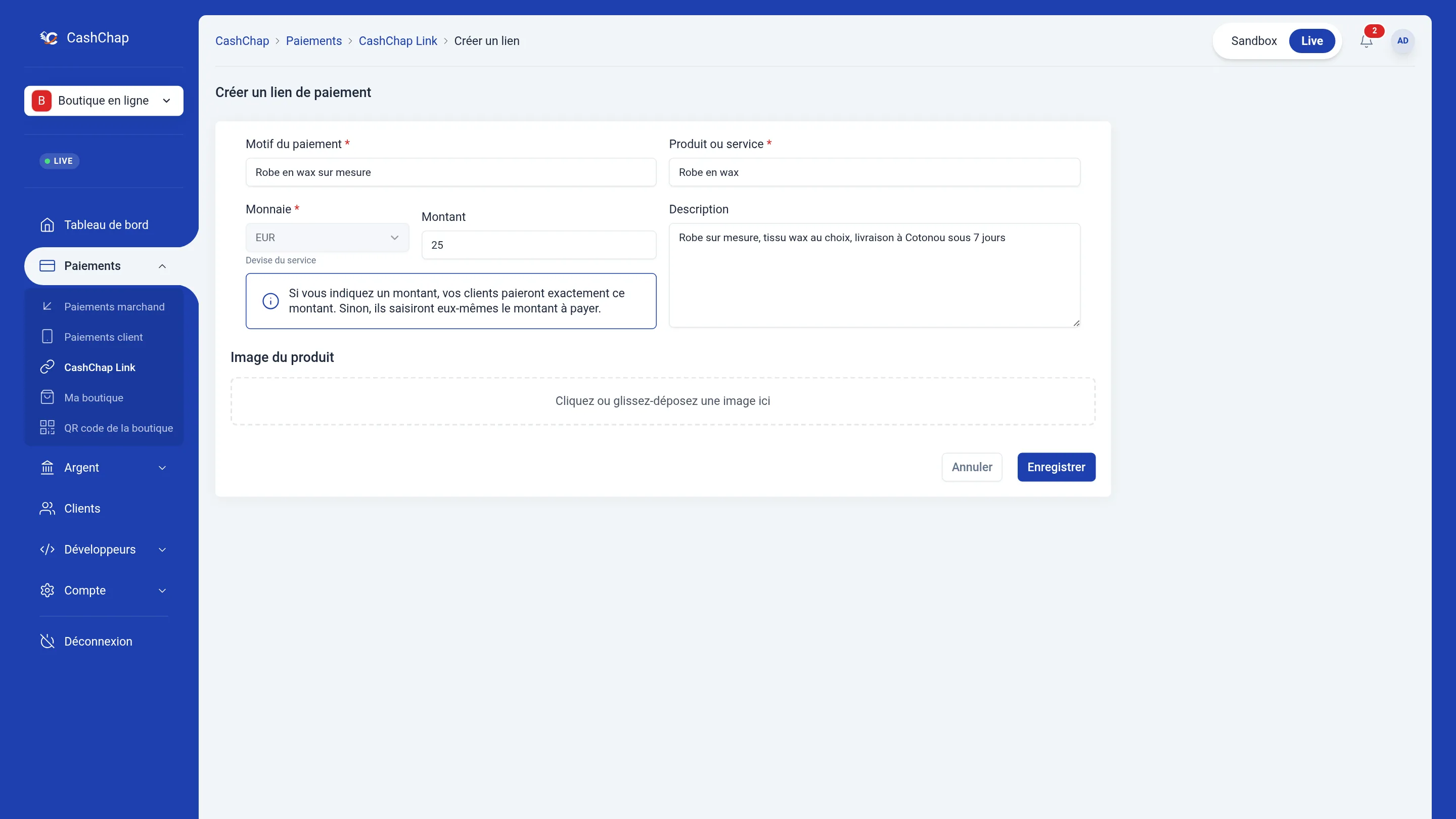Click the info icon in the amount notice
Screen dimensions: 1456x819
pos(271,301)
